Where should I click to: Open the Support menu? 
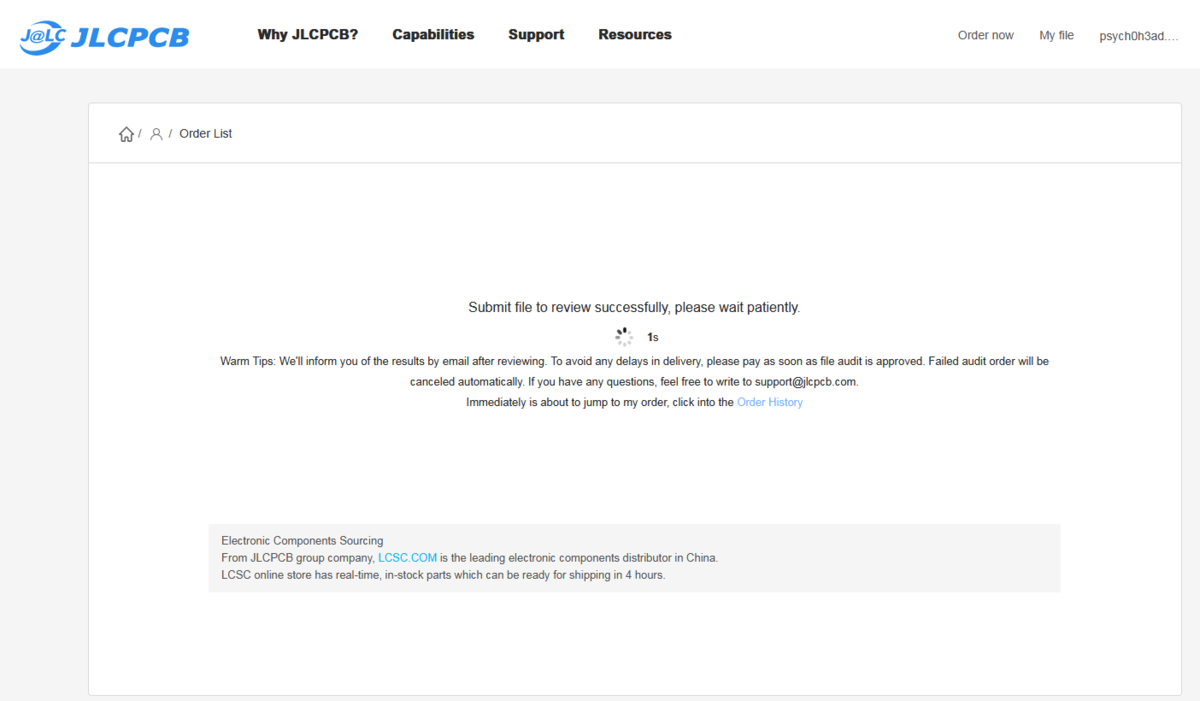click(x=536, y=35)
